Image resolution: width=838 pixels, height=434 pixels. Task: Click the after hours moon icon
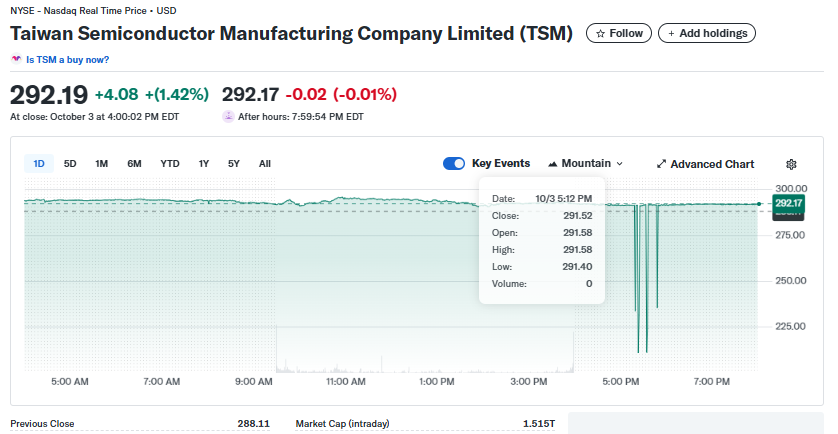tap(228, 117)
